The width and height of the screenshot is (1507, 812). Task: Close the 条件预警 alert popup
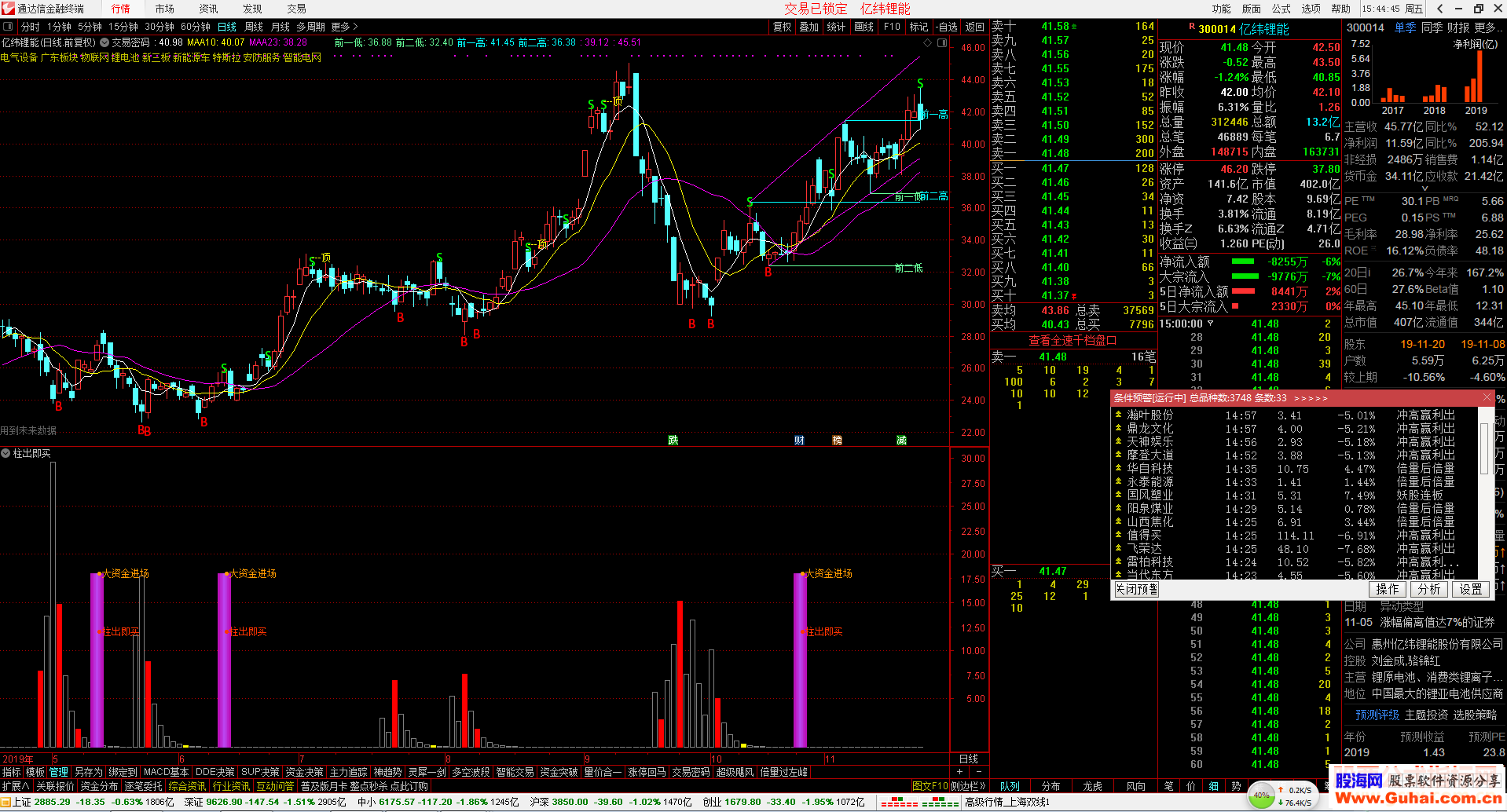click(1487, 397)
